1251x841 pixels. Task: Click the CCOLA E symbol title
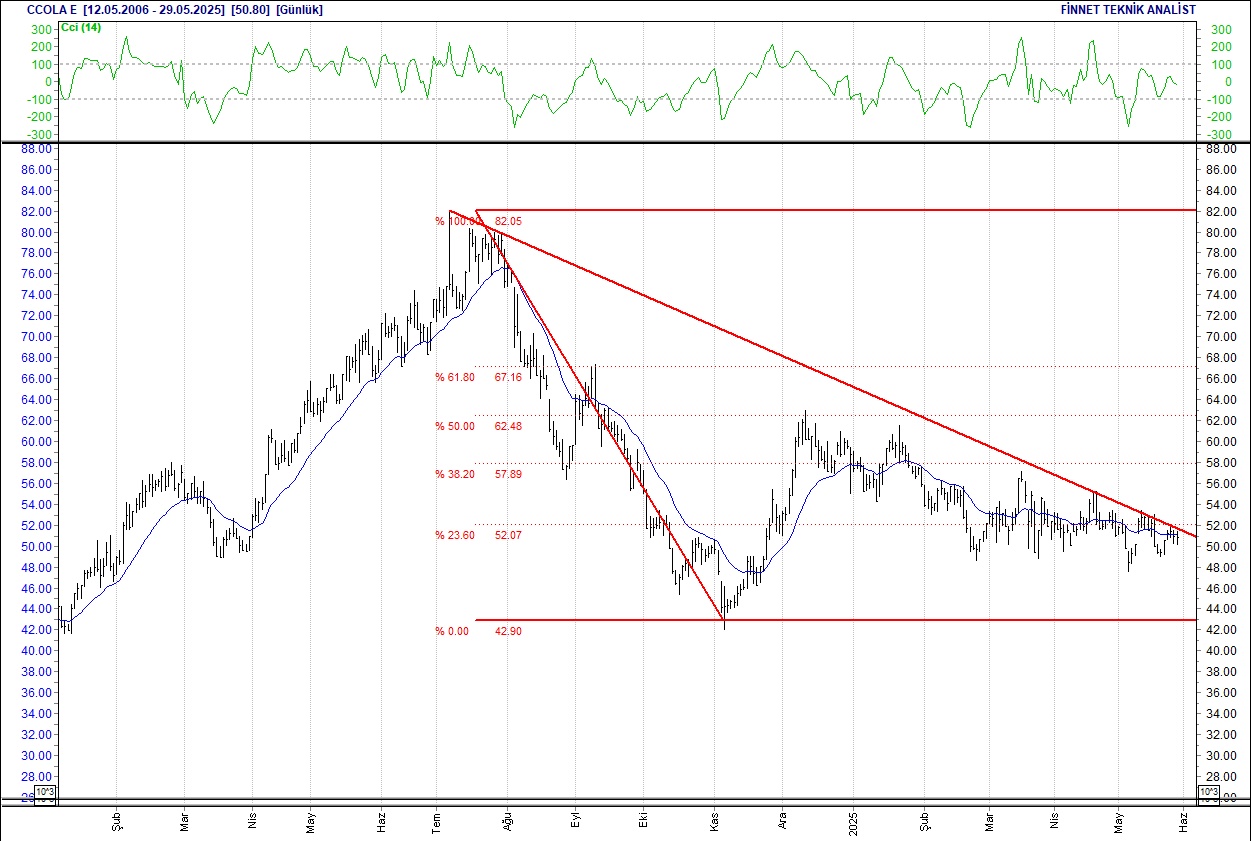53,10
